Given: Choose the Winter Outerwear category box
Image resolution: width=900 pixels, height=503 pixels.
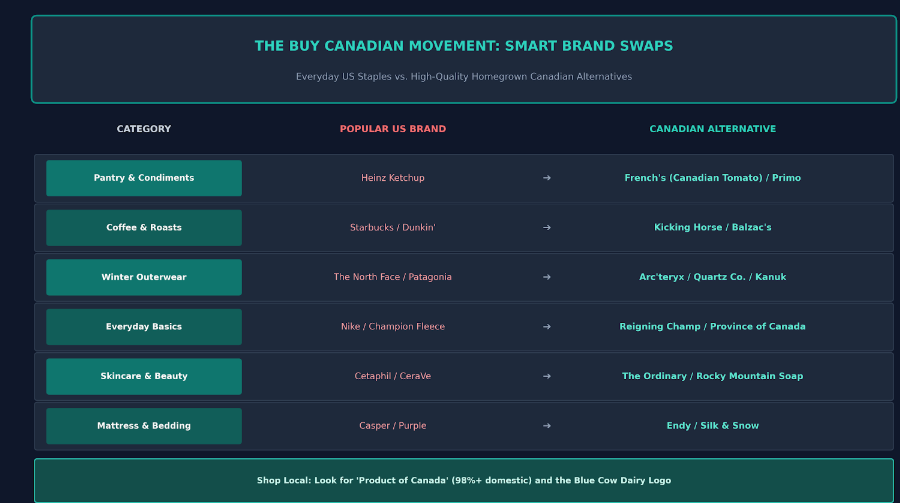Looking at the screenshot, I should pyautogui.click(x=144, y=277).
